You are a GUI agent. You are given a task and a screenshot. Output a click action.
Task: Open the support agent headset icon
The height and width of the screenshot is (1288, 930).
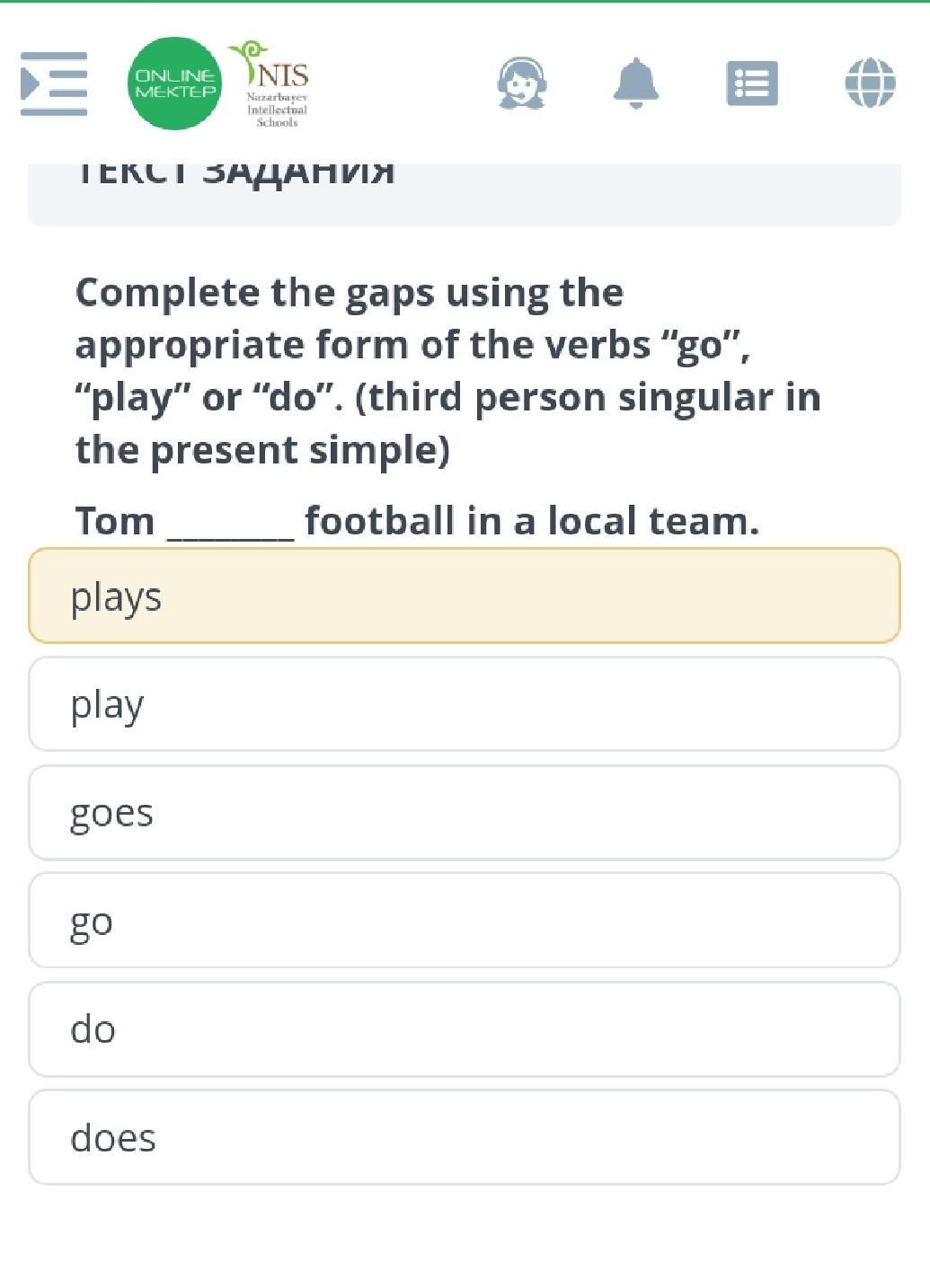click(x=521, y=84)
